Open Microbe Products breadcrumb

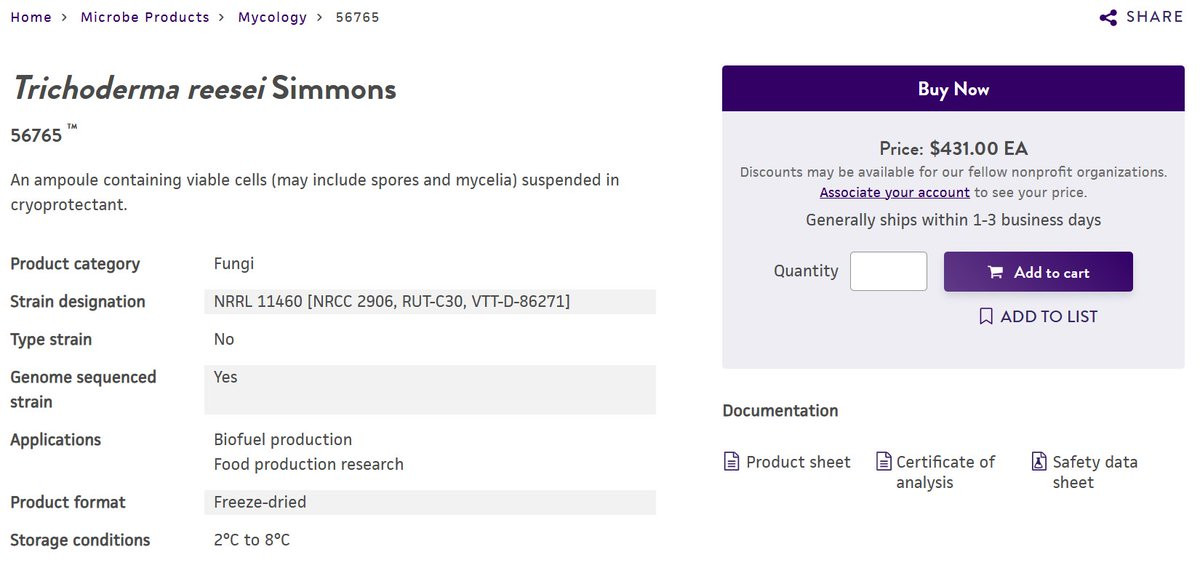pos(145,17)
